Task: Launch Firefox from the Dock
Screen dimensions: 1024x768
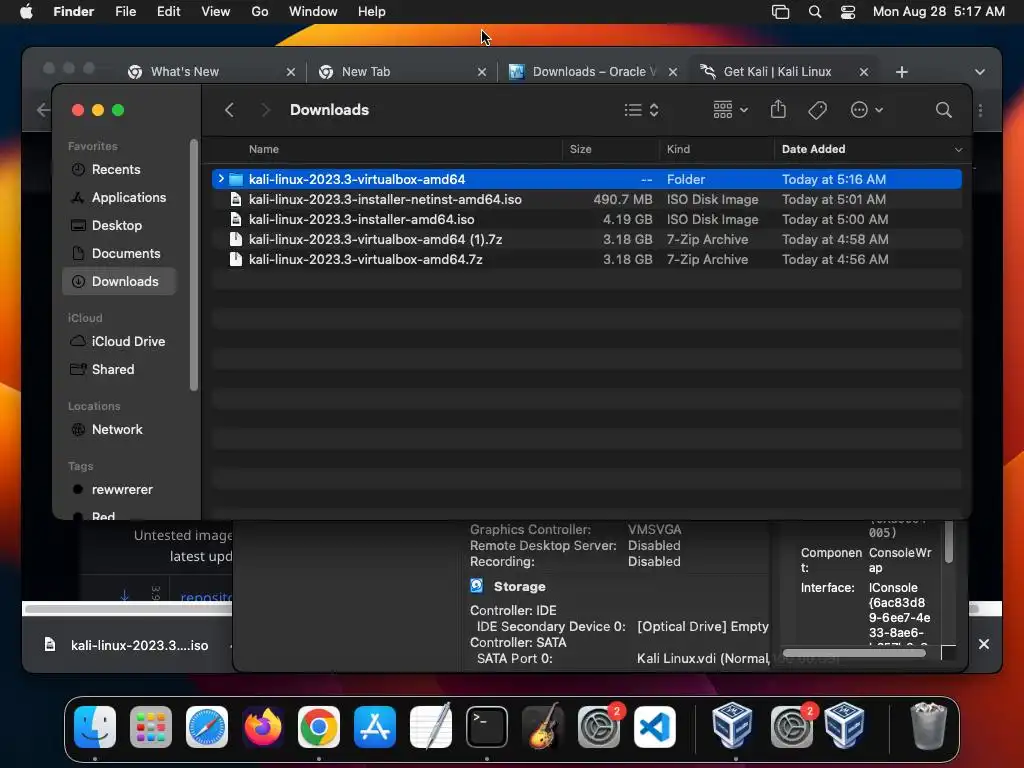Action: coord(263,727)
